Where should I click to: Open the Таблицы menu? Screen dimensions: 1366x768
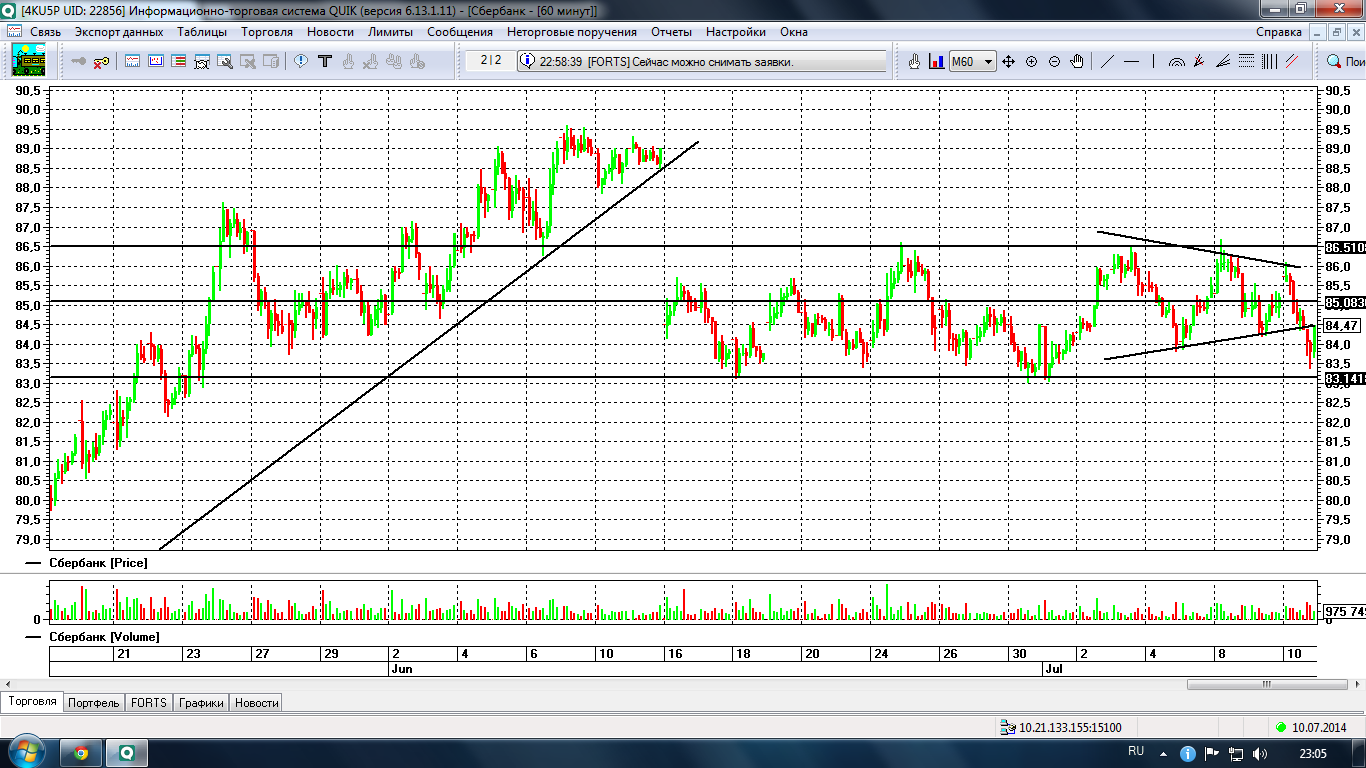tap(202, 32)
